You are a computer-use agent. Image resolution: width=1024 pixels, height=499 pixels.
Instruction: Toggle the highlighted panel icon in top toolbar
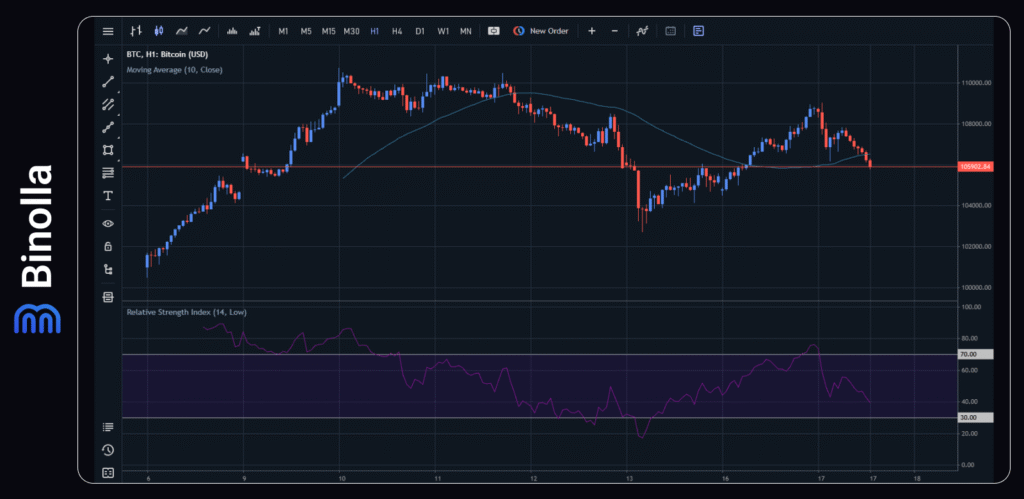(x=698, y=31)
